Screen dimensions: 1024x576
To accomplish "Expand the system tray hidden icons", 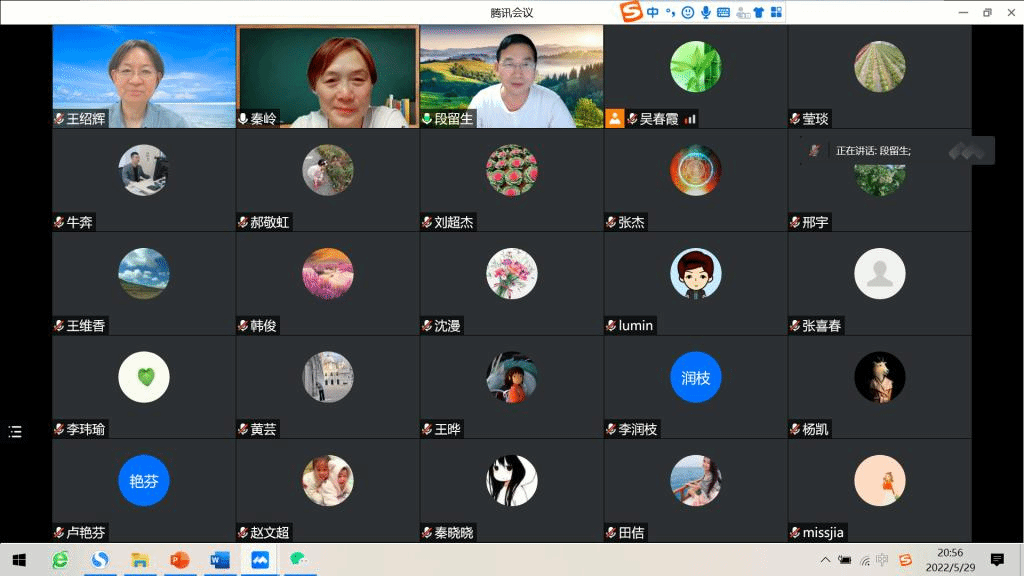I will click(x=825, y=559).
